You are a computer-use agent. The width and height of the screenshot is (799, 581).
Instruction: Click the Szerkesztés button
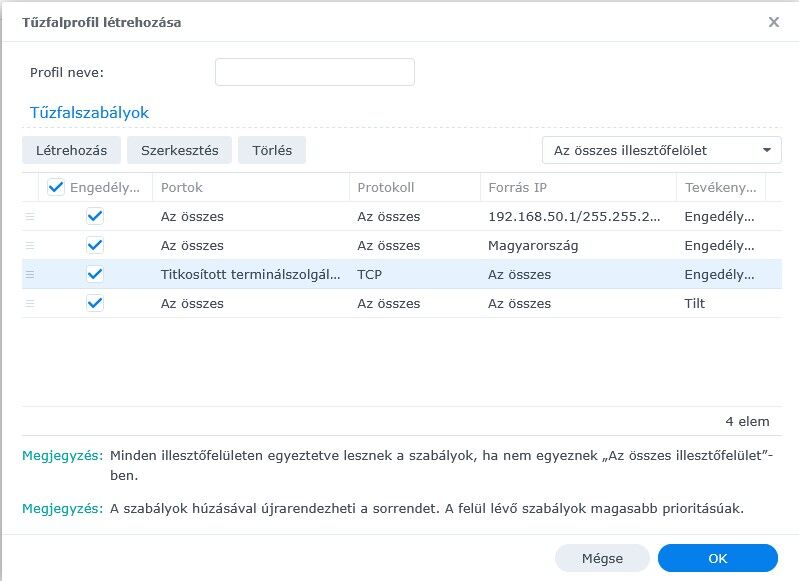tap(179, 150)
